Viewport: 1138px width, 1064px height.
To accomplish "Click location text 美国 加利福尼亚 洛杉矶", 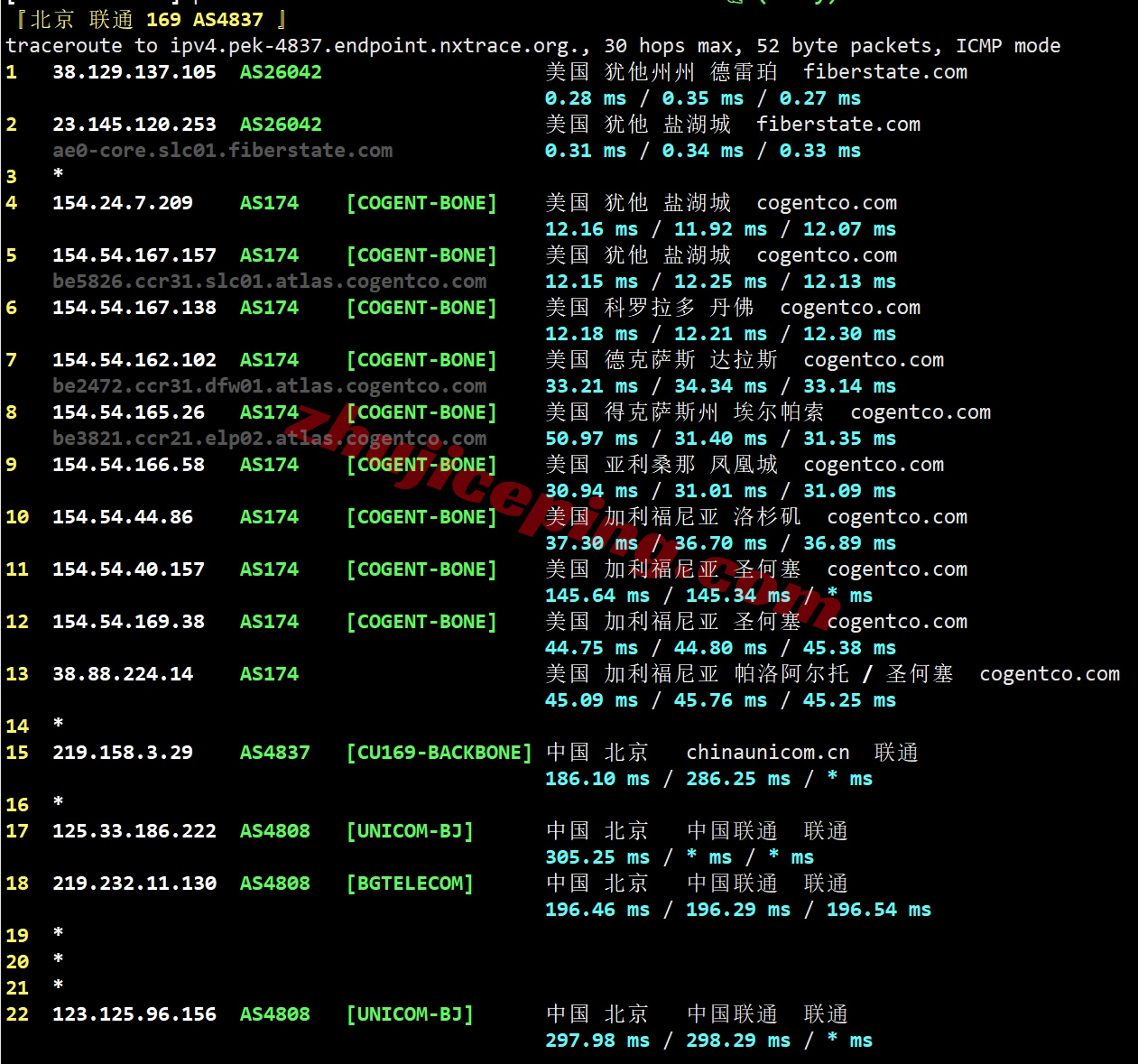I will click(673, 517).
